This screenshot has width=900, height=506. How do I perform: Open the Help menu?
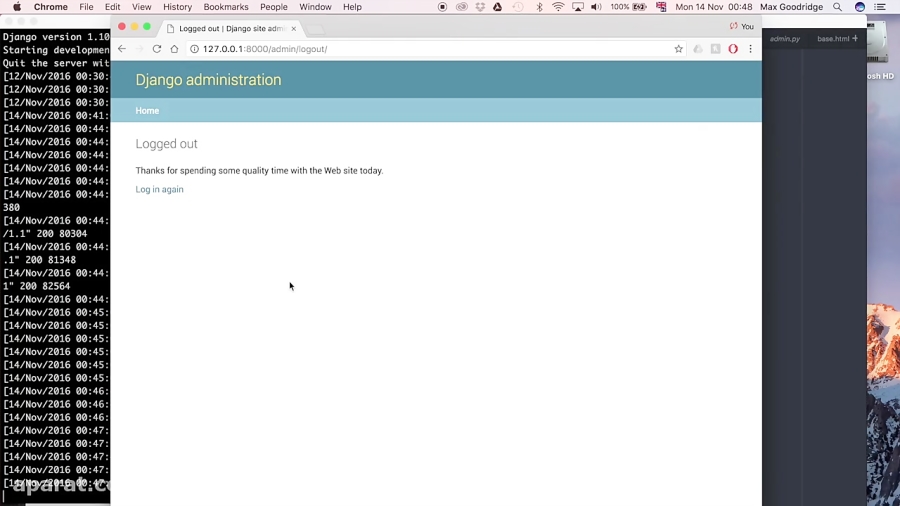pos(352,7)
